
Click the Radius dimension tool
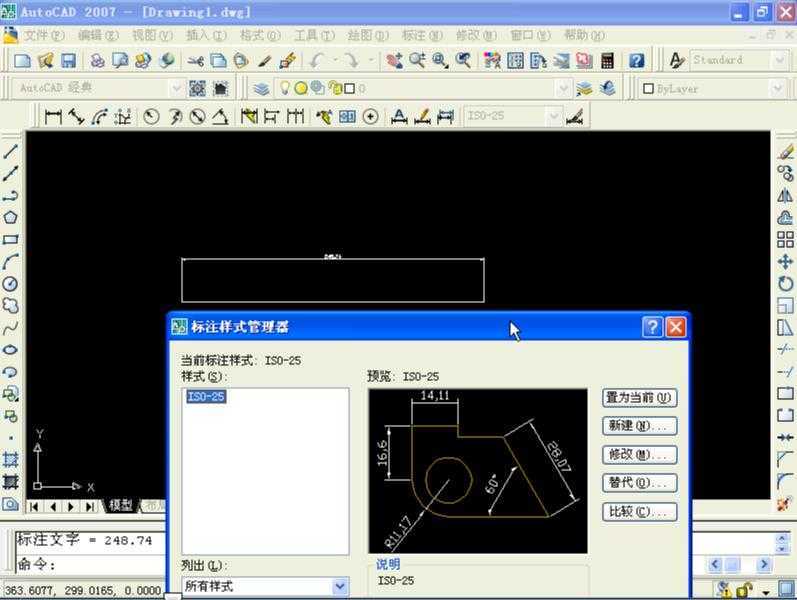(x=151, y=117)
